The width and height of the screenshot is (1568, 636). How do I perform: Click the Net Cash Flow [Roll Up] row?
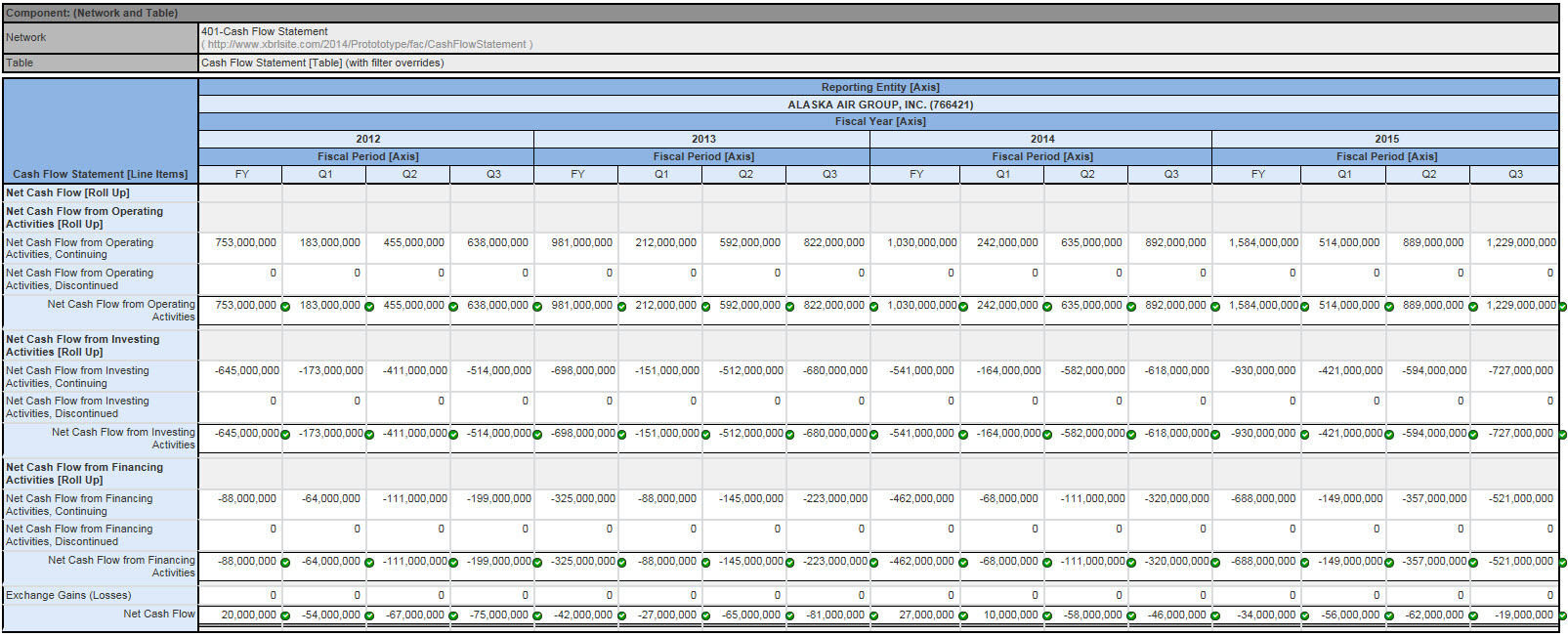[x=67, y=192]
